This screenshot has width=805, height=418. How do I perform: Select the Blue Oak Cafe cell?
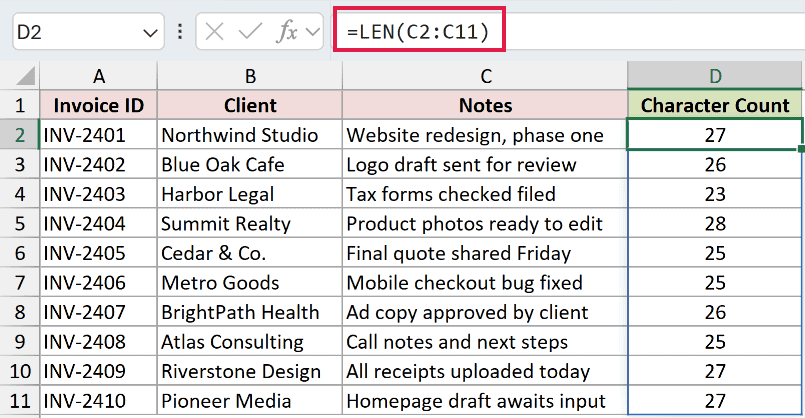click(250, 164)
